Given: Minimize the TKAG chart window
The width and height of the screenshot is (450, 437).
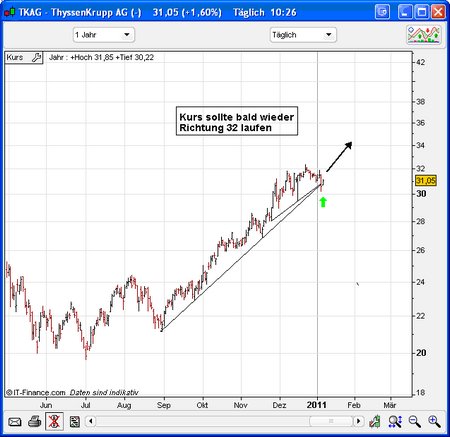Looking at the screenshot, I should point(405,12).
